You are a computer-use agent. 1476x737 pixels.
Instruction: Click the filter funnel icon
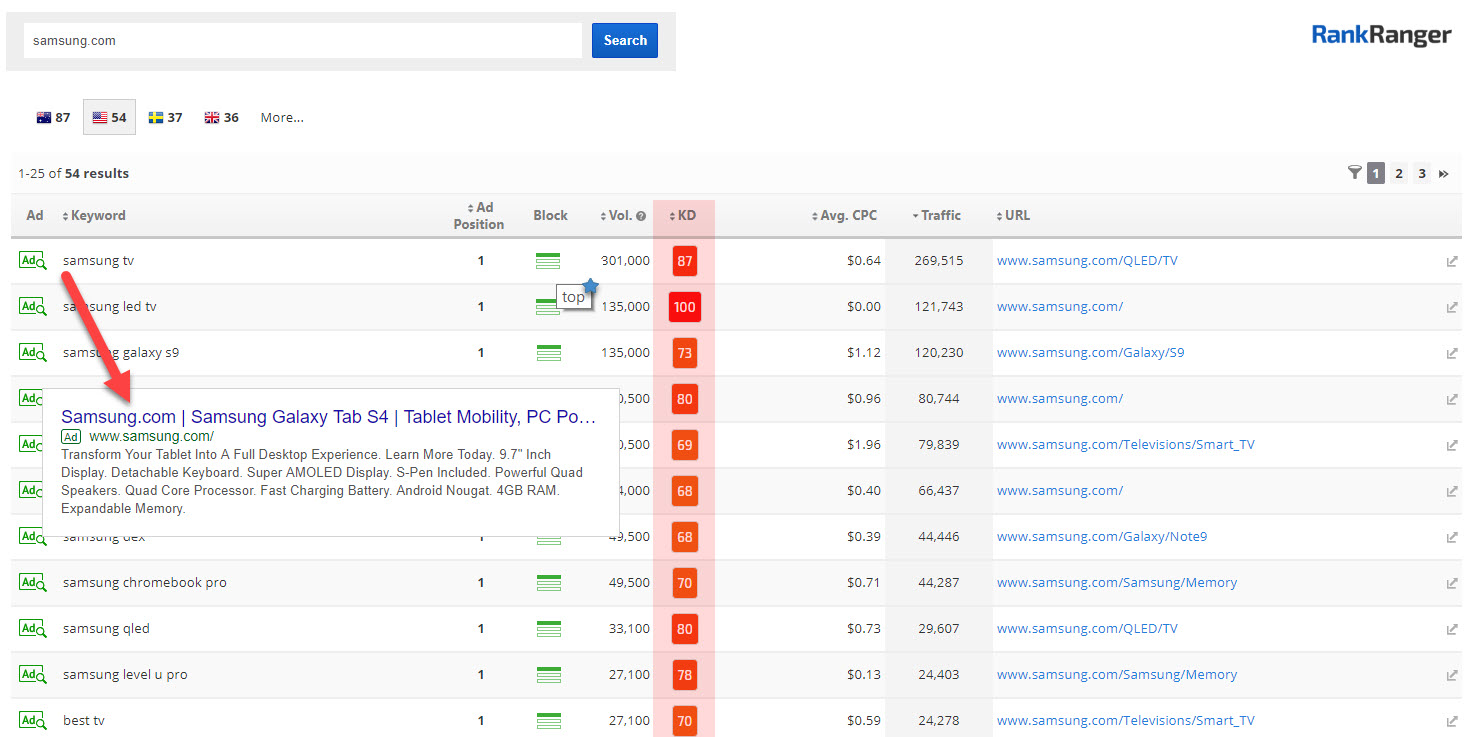click(1354, 173)
